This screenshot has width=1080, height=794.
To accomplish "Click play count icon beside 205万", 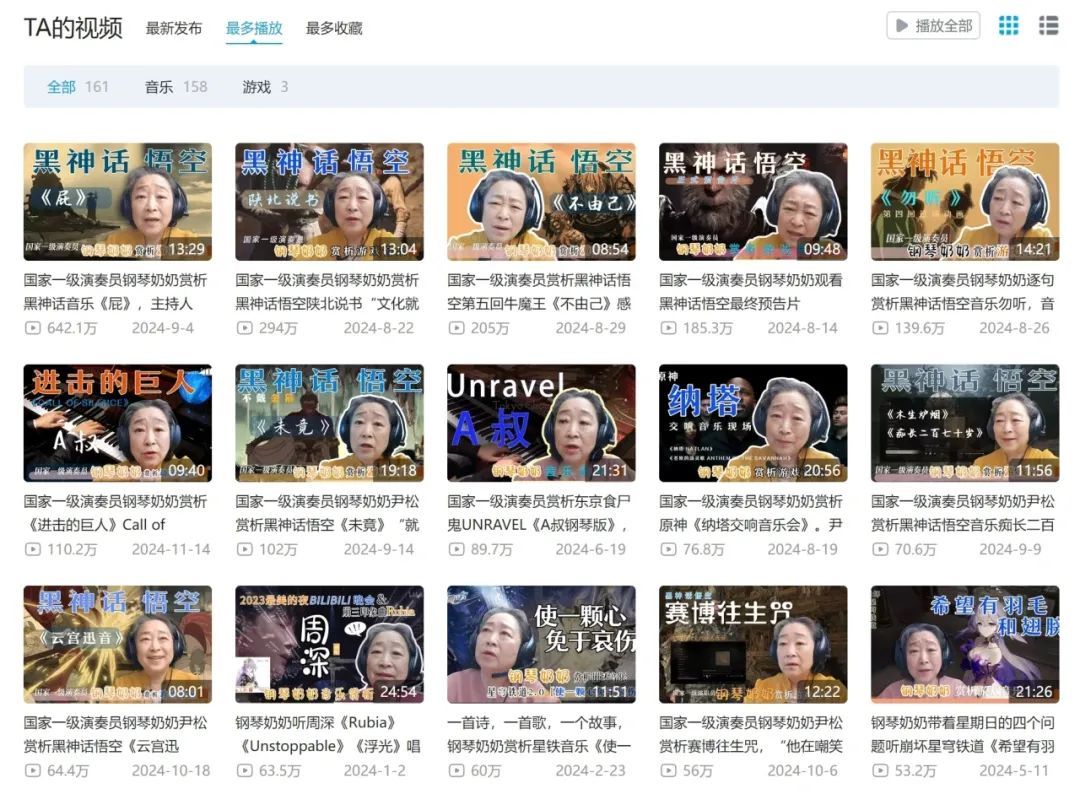I will click(x=456, y=328).
